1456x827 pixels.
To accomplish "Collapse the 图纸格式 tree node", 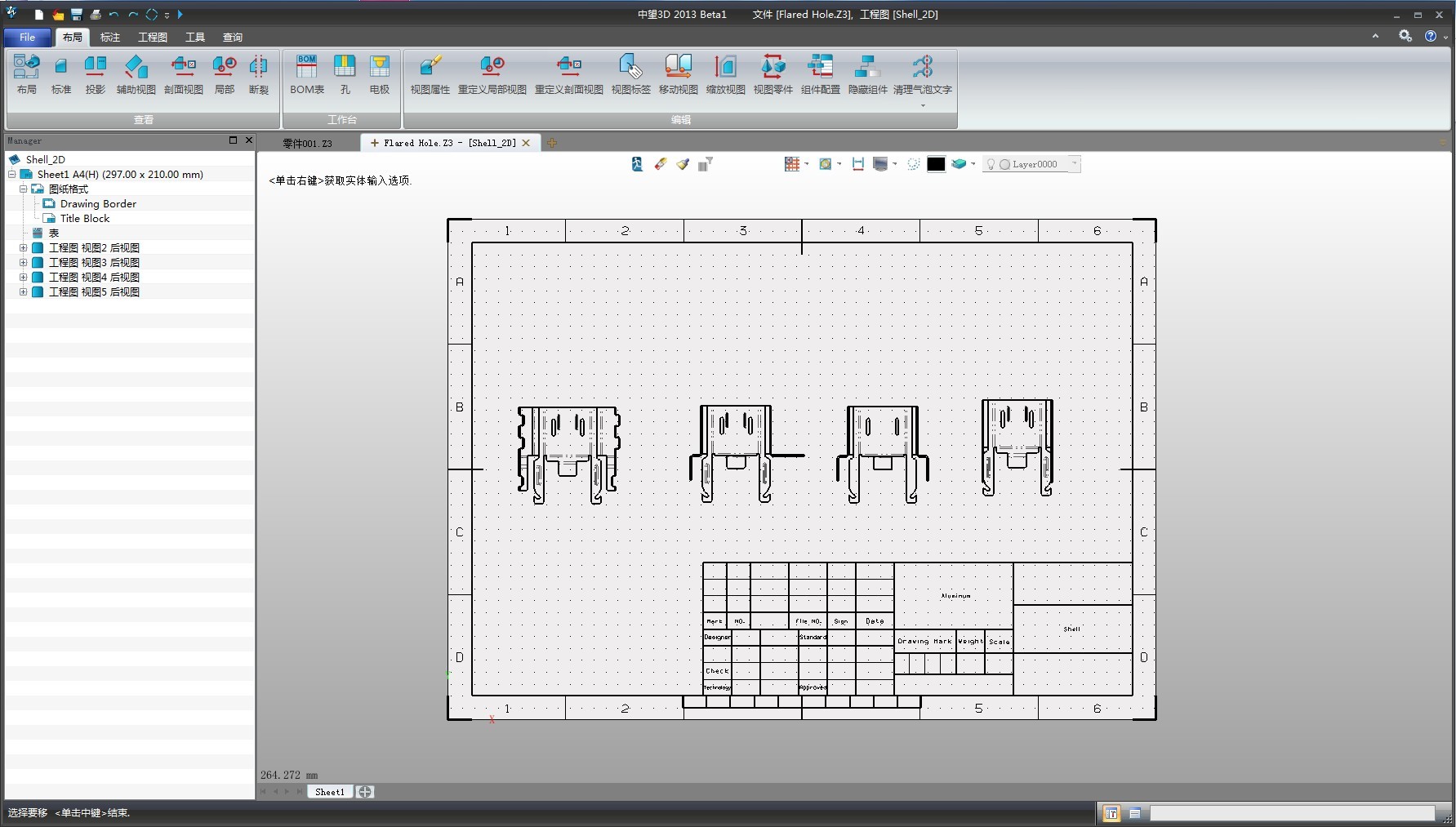I will 24,189.
